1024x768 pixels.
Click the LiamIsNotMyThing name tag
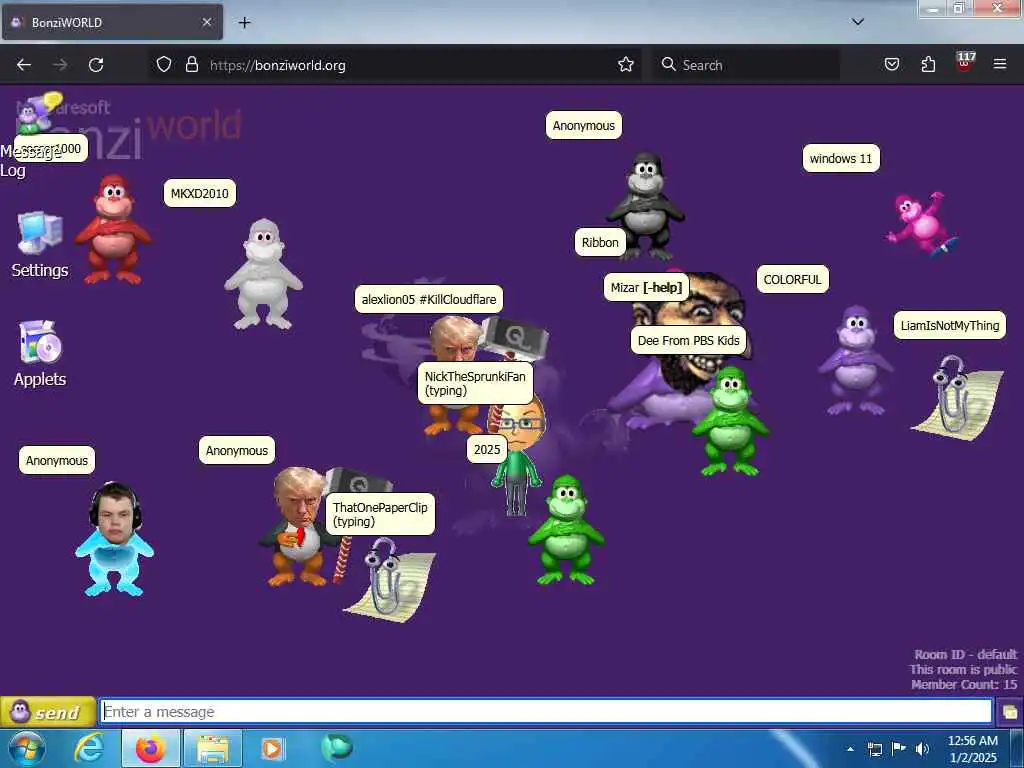pyautogui.click(x=950, y=325)
